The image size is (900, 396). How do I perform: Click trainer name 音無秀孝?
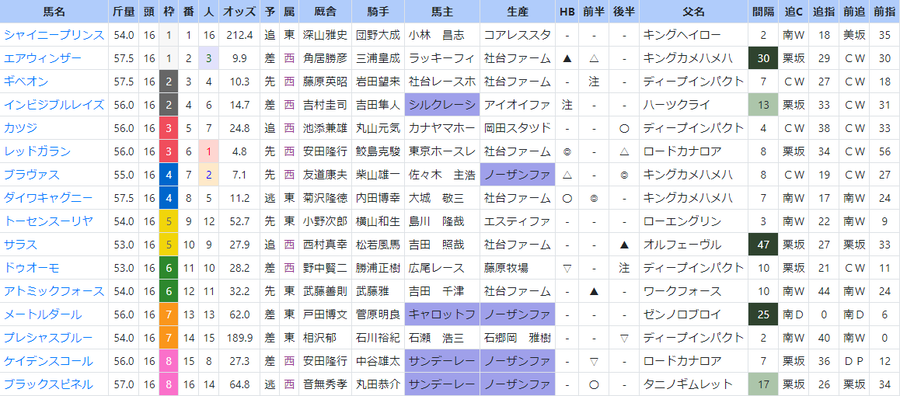(325, 384)
